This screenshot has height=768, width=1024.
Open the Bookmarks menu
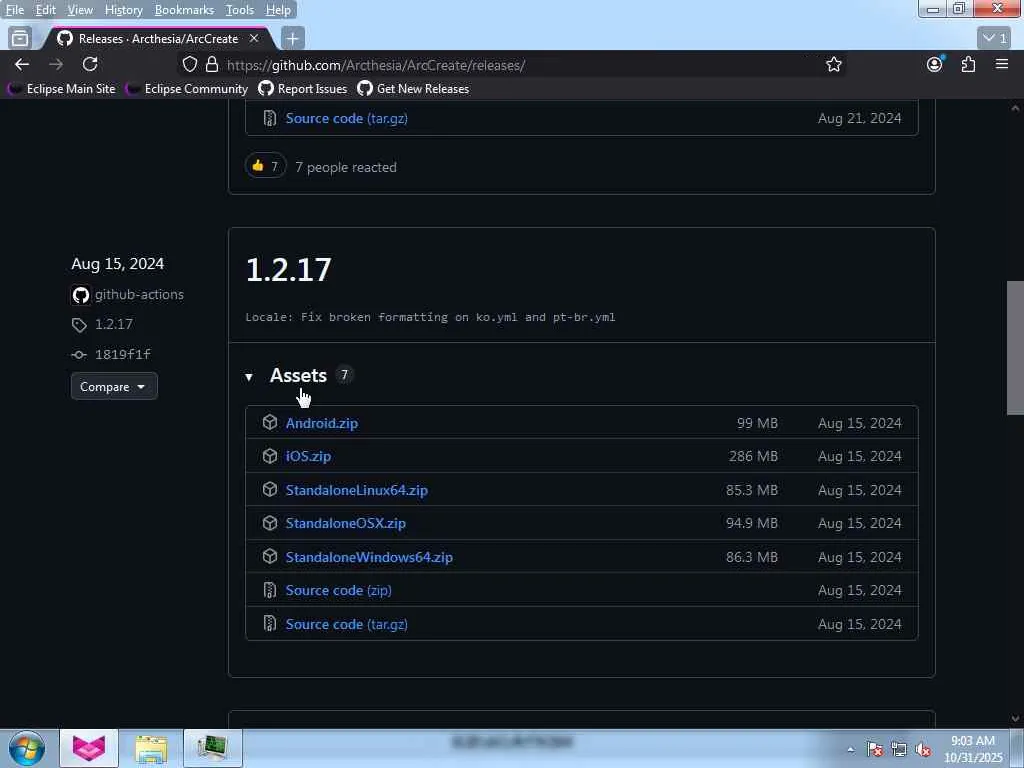184,10
